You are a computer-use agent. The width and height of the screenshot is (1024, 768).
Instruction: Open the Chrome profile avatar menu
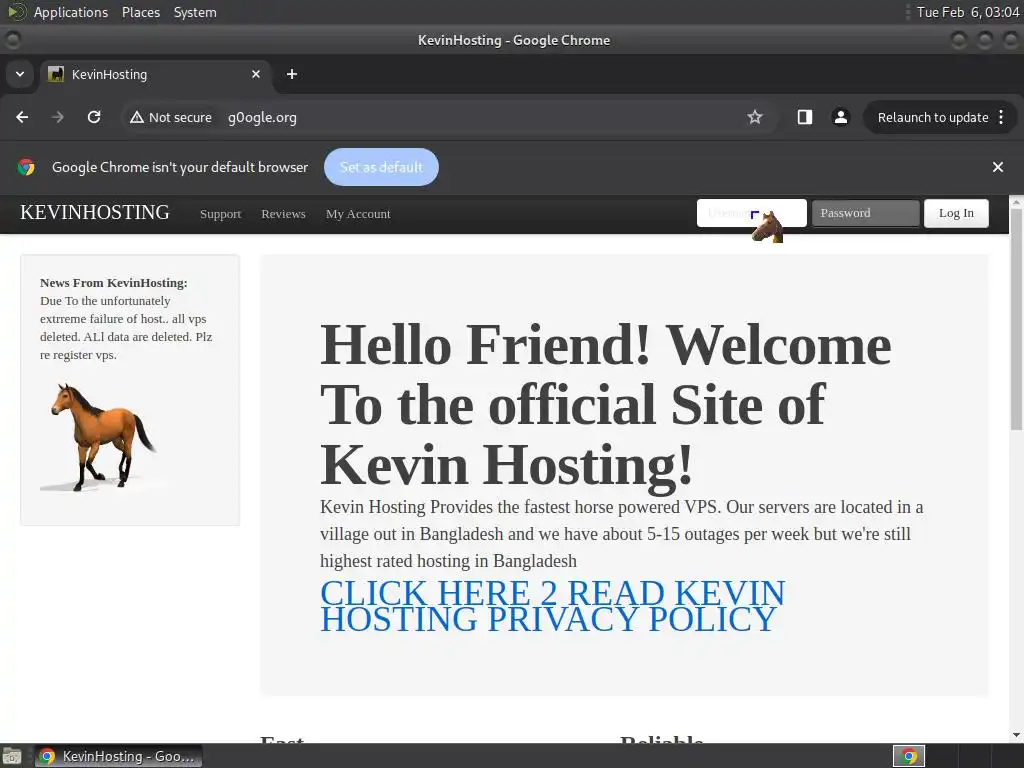tap(840, 117)
